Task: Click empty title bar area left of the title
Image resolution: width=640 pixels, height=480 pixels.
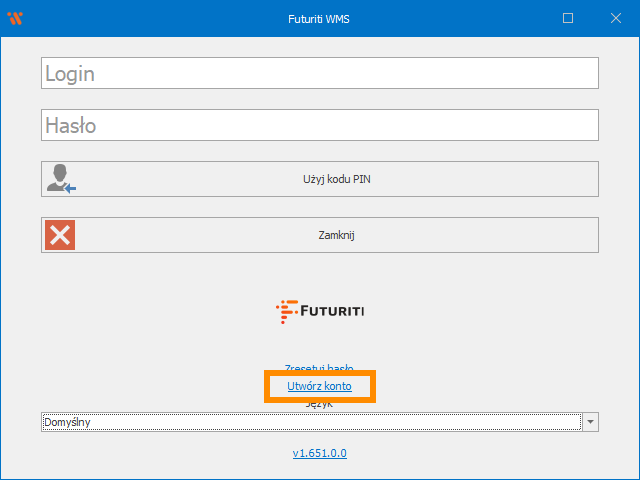Action: pos(150,18)
